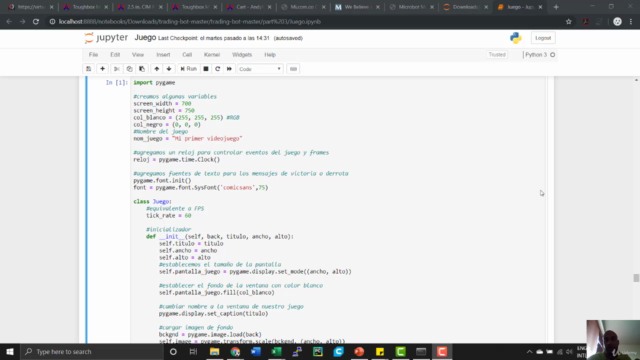Screen dimensions: 640x360
Task: Open the Windows Start menu
Action: (x=10, y=351)
